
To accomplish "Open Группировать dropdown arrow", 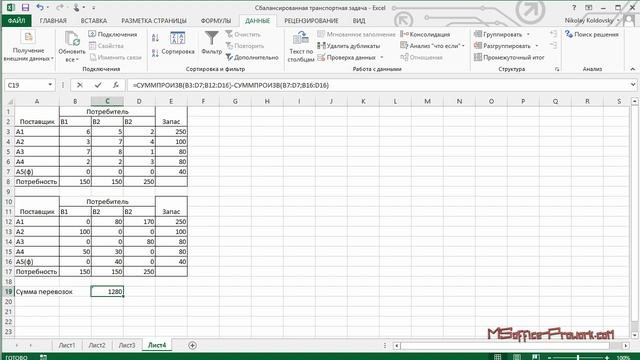I will (x=528, y=34).
